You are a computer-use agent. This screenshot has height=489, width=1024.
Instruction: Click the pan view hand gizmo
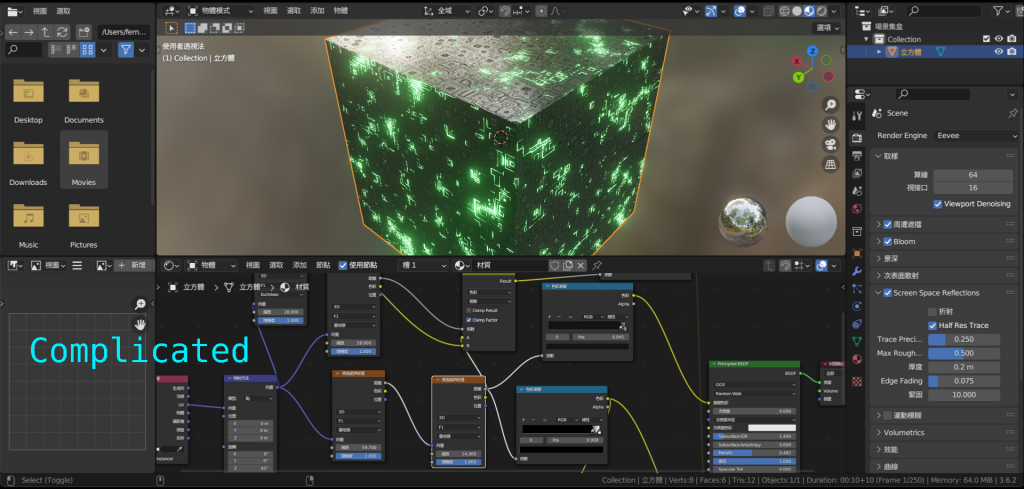(x=830, y=125)
